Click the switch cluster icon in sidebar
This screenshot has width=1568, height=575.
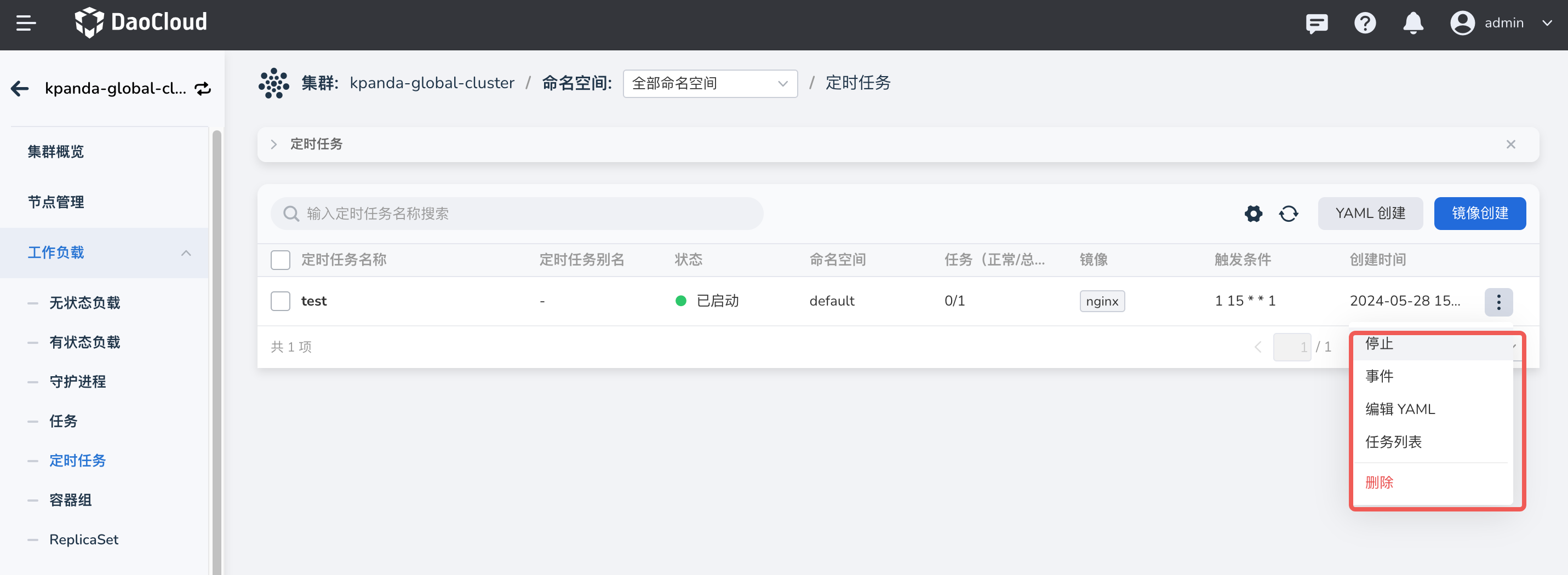pos(203,89)
